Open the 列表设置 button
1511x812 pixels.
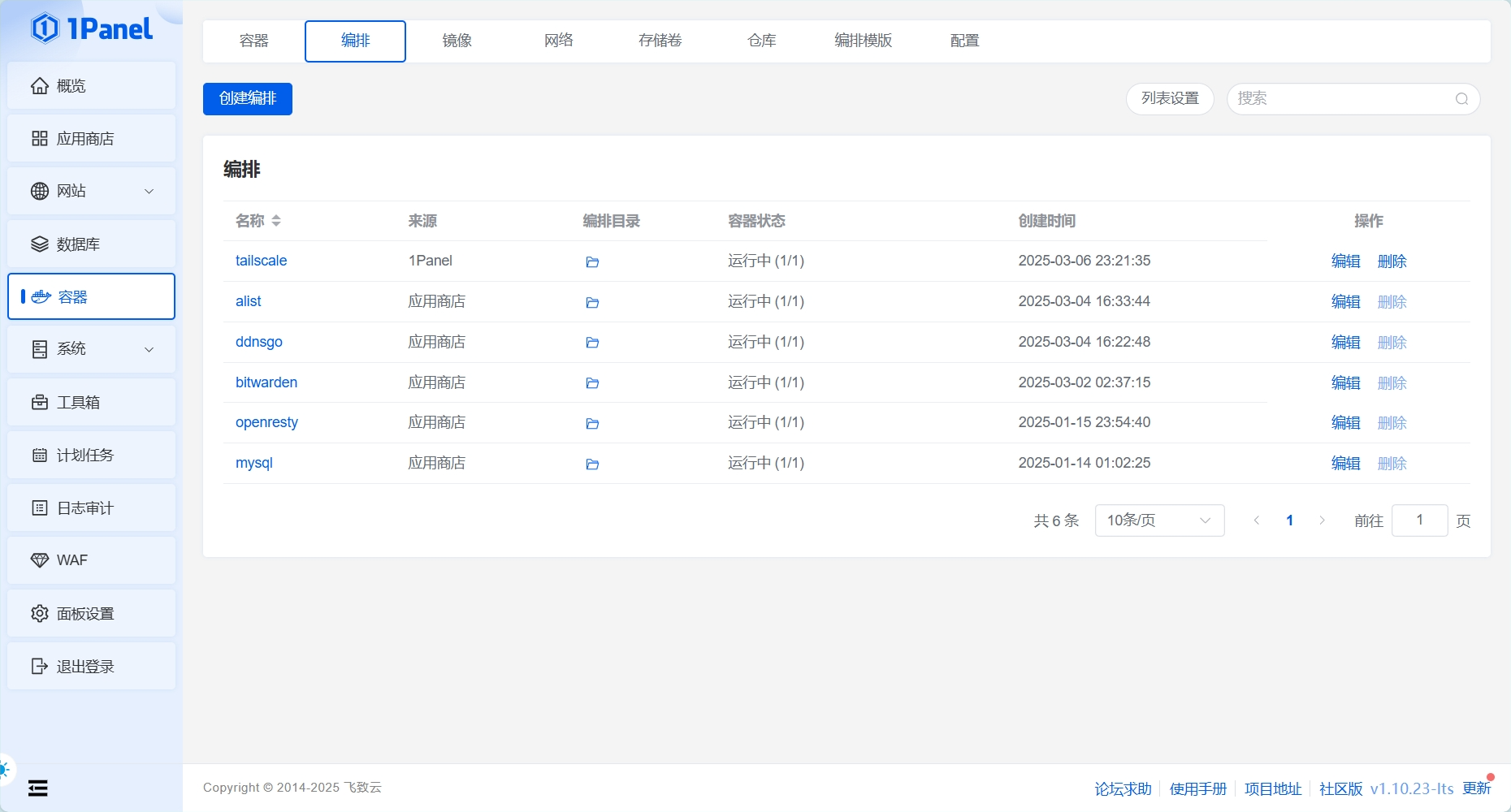click(x=1170, y=99)
